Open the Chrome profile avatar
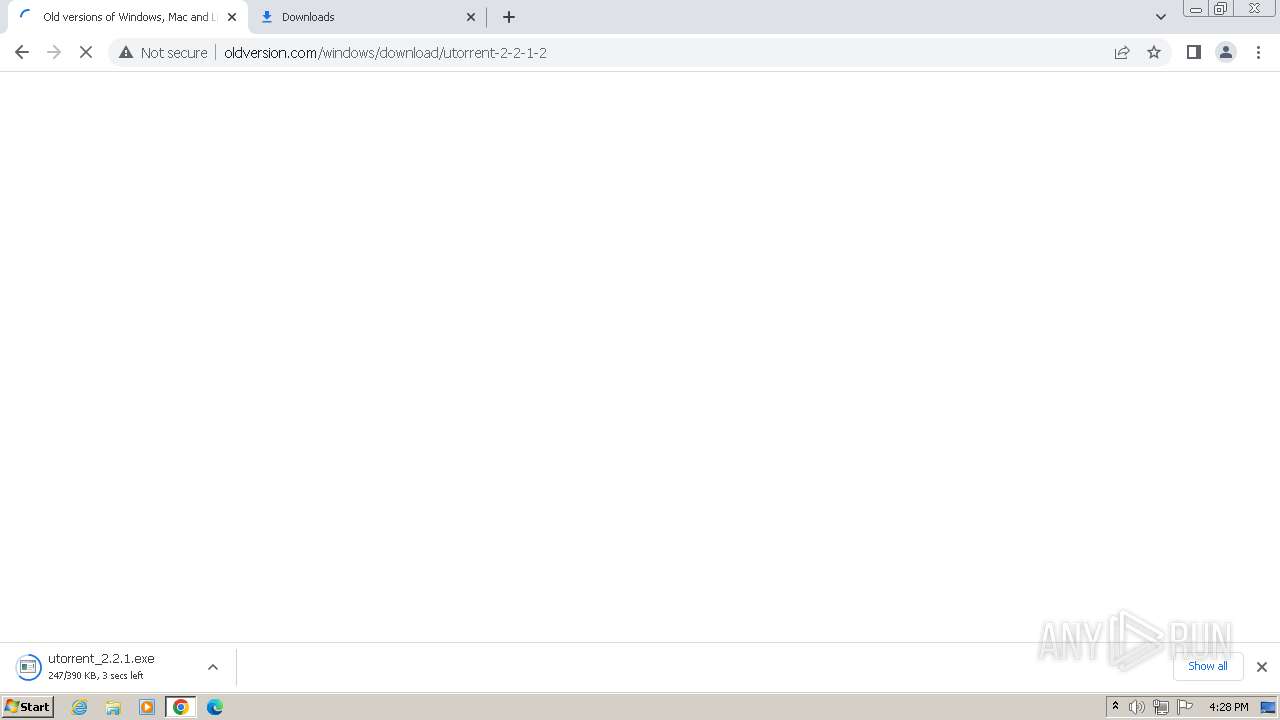The height and width of the screenshot is (720, 1280). click(x=1225, y=52)
